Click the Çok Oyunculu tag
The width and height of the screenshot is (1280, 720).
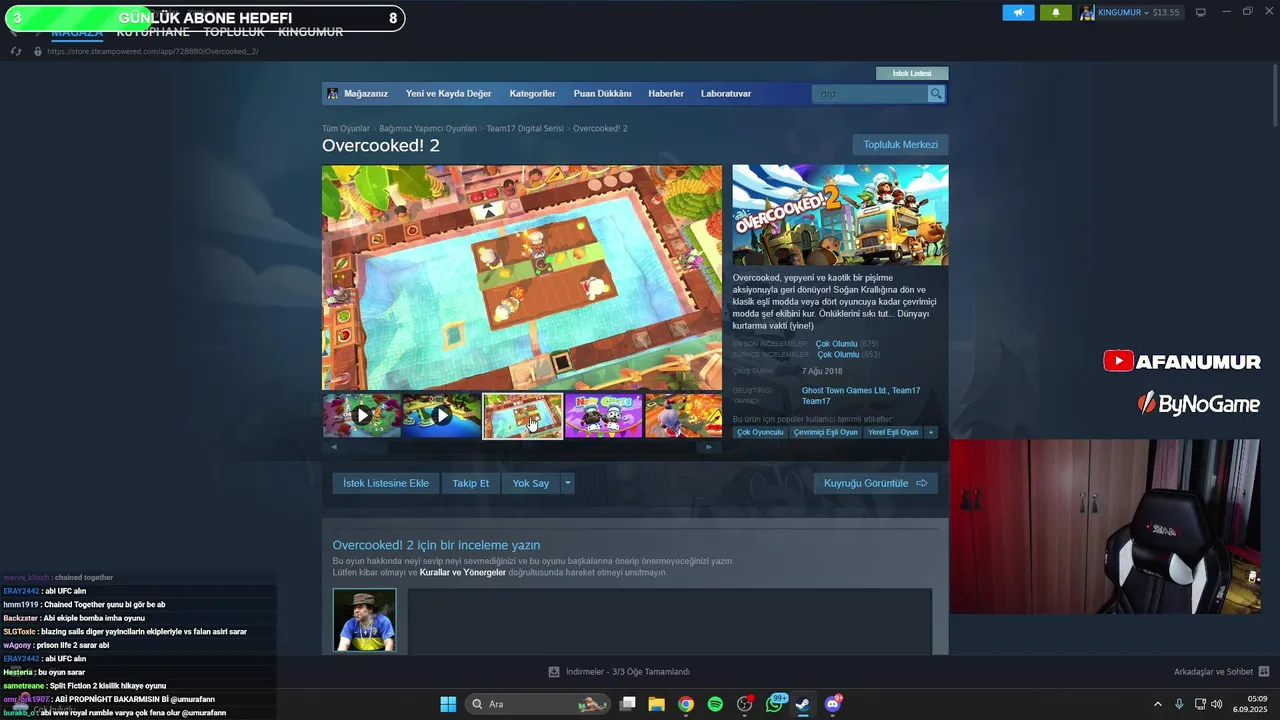coord(760,432)
